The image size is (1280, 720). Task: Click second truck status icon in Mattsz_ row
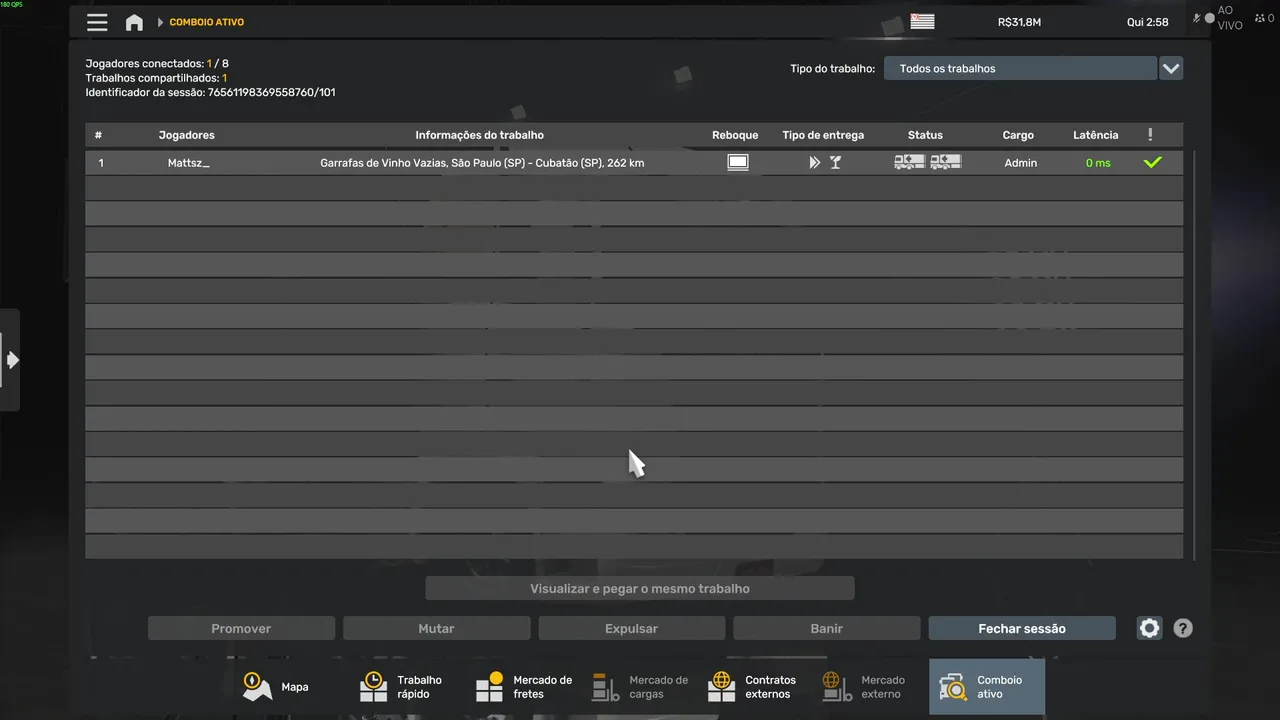(x=945, y=162)
